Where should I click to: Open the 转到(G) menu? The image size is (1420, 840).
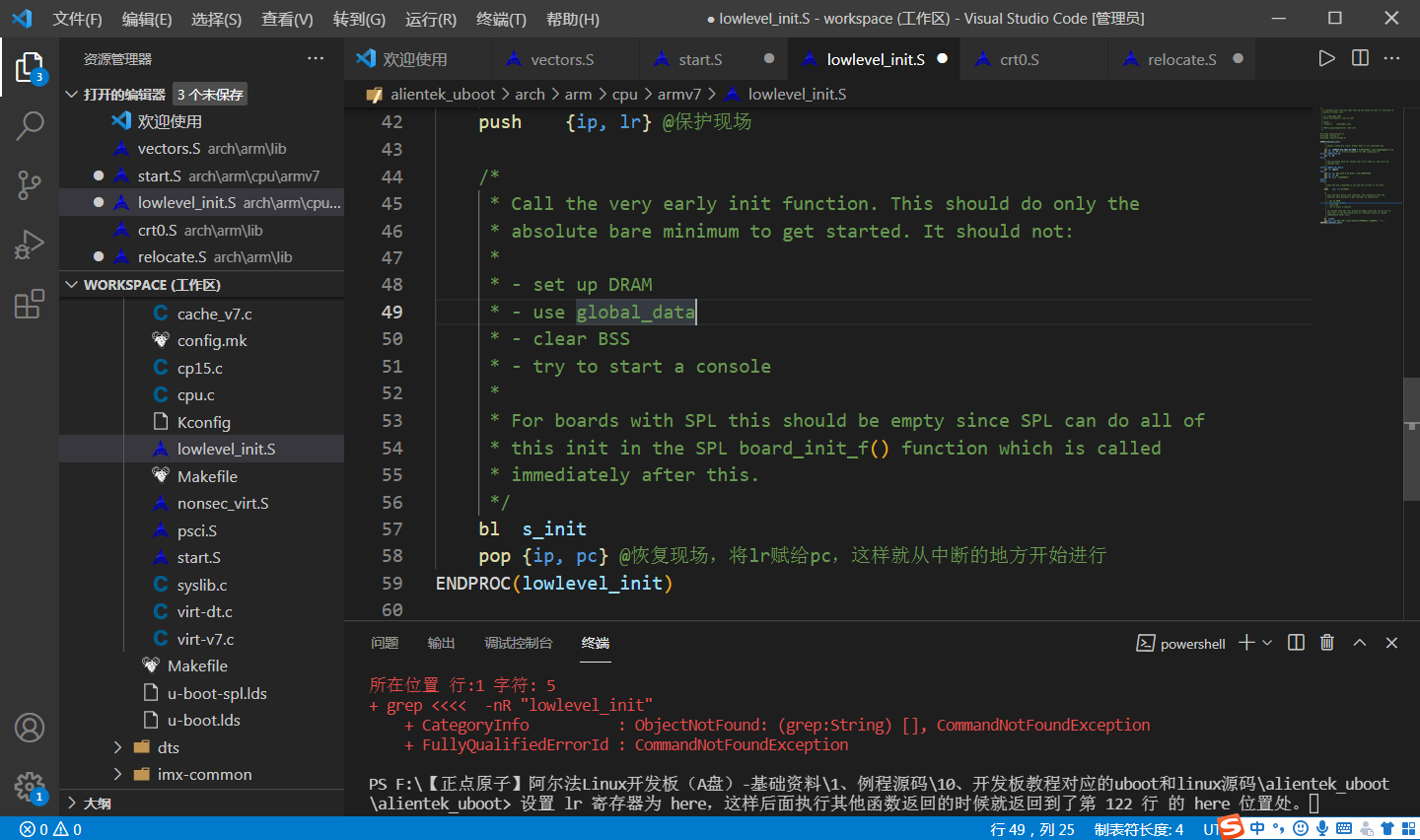tap(359, 19)
